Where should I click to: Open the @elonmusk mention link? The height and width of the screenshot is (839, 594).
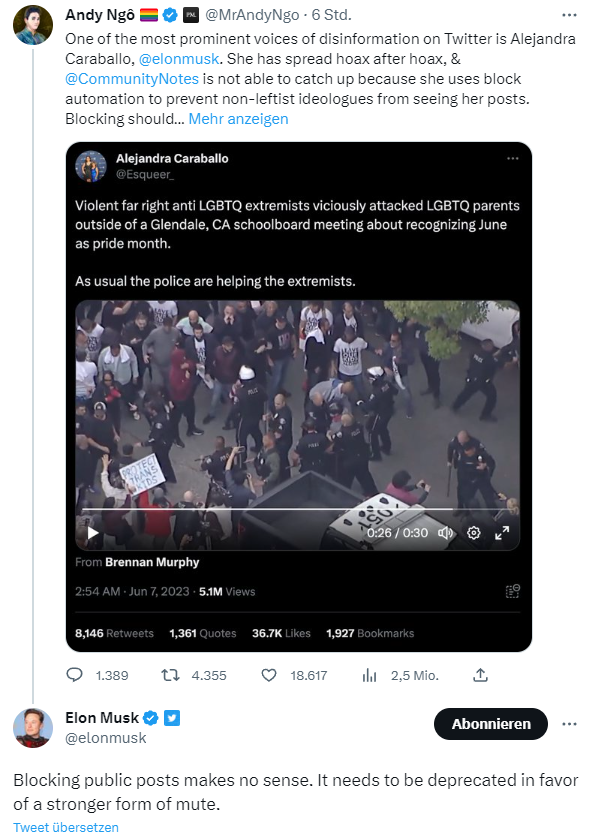(179, 59)
